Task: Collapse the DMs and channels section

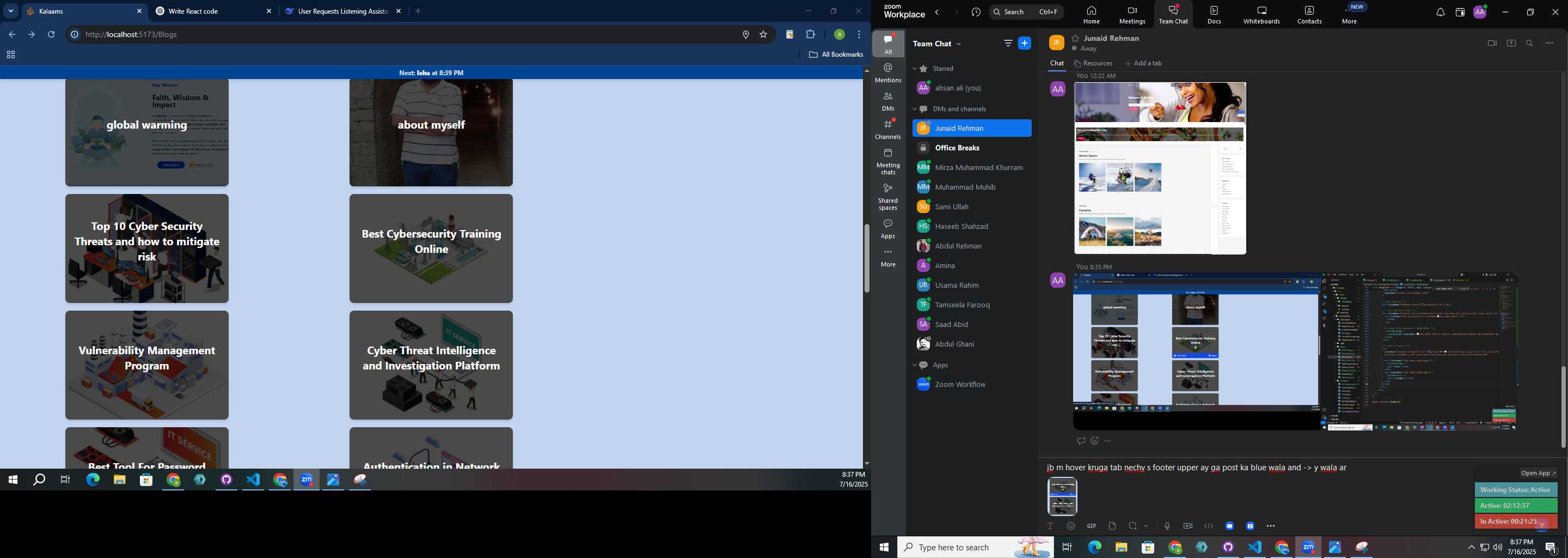Action: pos(914,109)
